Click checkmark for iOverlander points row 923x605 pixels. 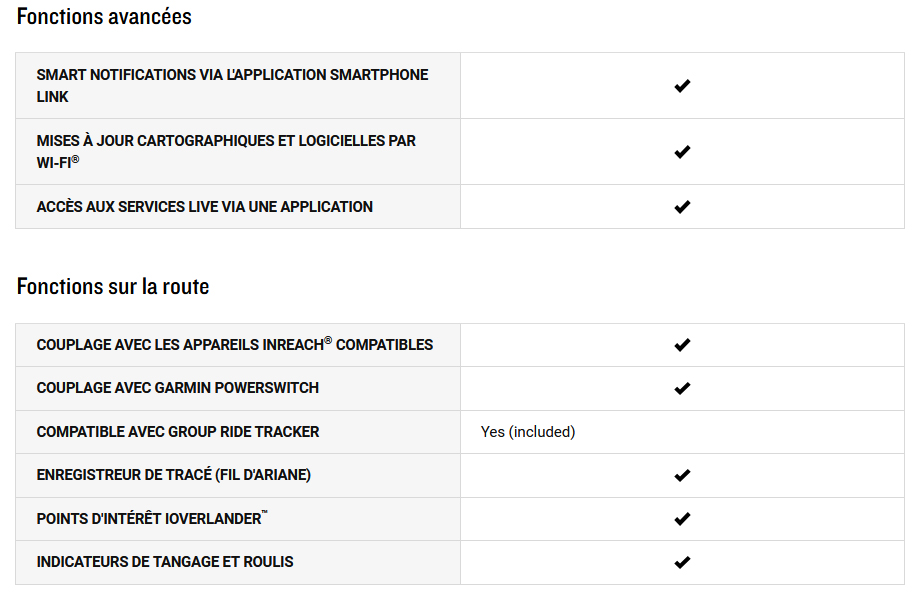click(682, 518)
